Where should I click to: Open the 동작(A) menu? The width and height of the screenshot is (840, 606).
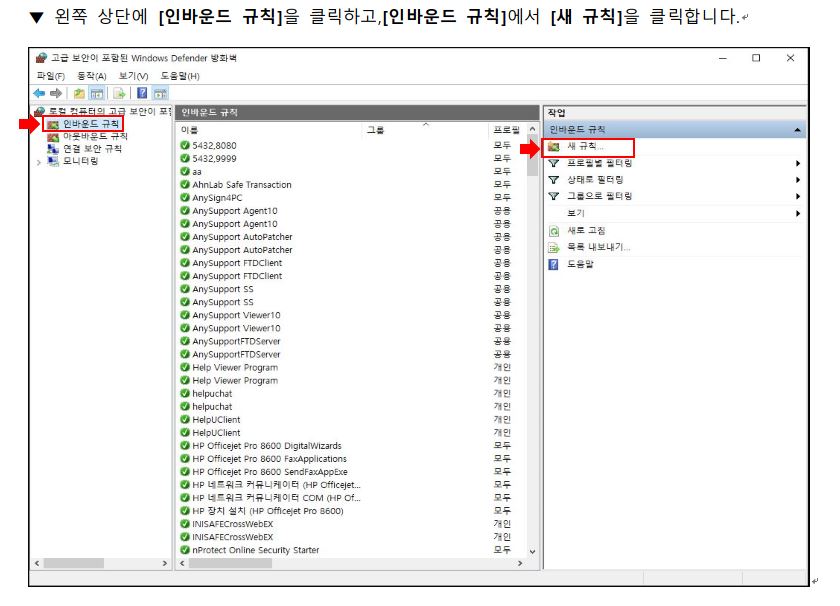point(92,76)
